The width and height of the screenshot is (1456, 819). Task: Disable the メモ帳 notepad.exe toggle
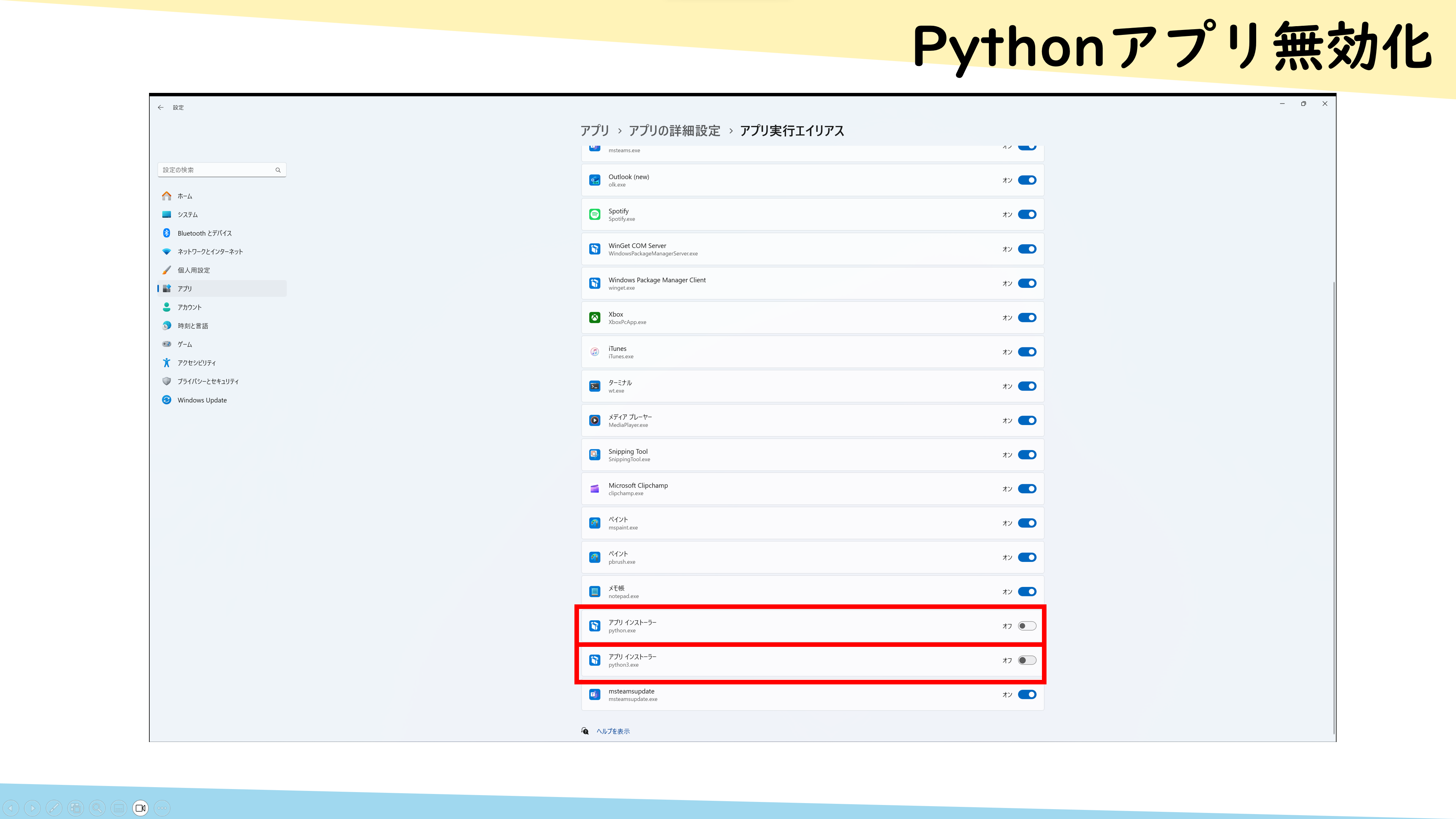[x=1027, y=592]
